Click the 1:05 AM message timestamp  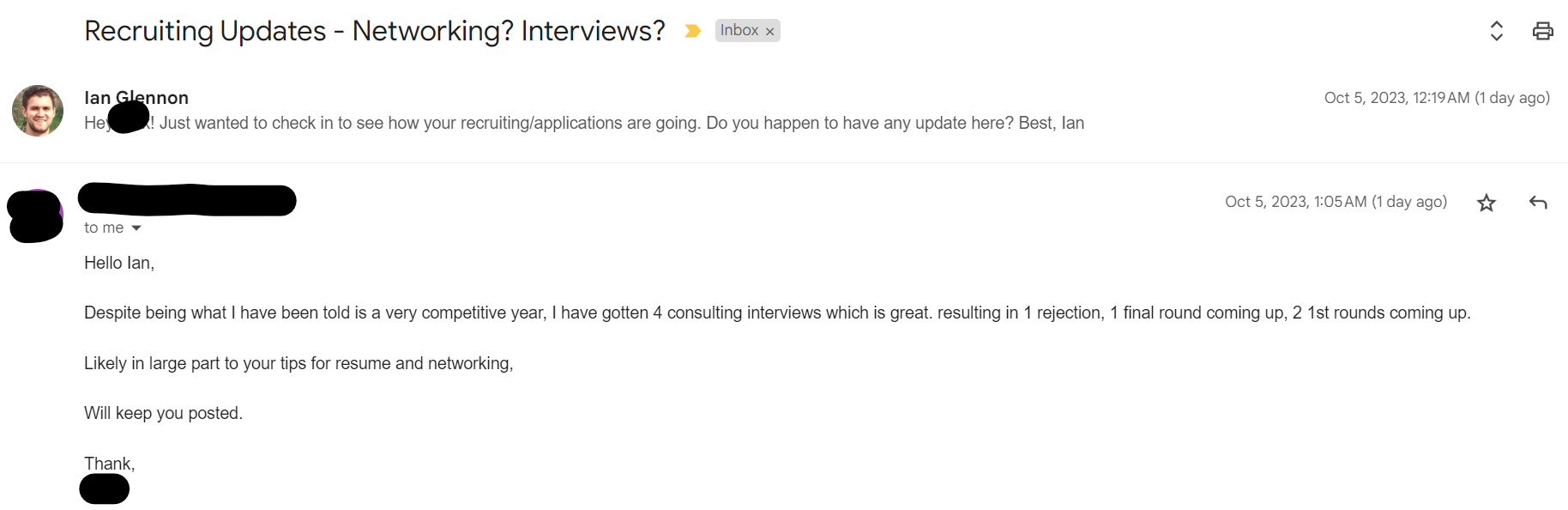[x=1336, y=202]
